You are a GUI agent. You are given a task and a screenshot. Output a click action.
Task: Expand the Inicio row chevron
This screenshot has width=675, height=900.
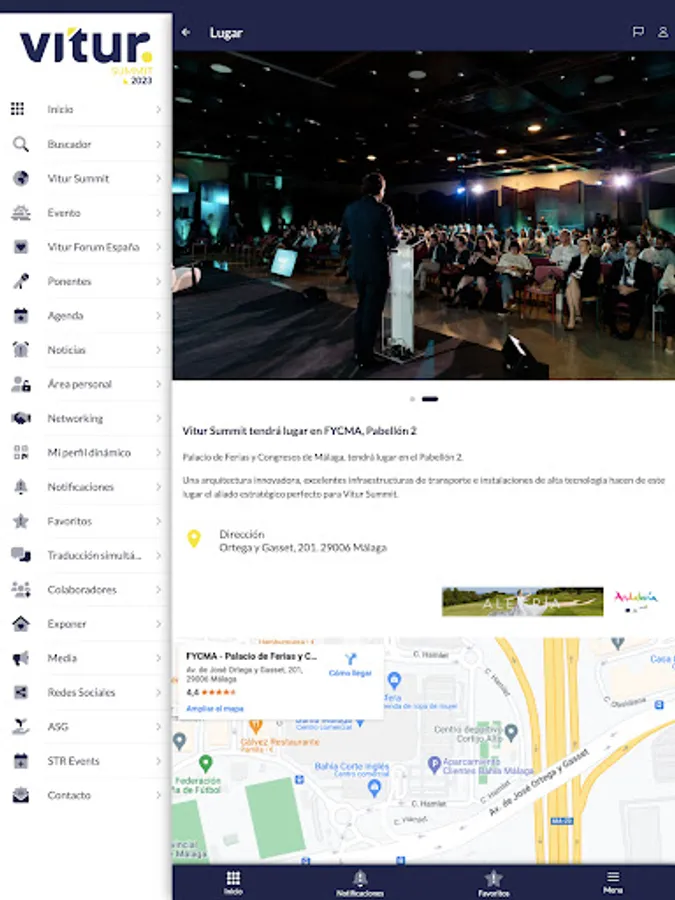coord(158,109)
